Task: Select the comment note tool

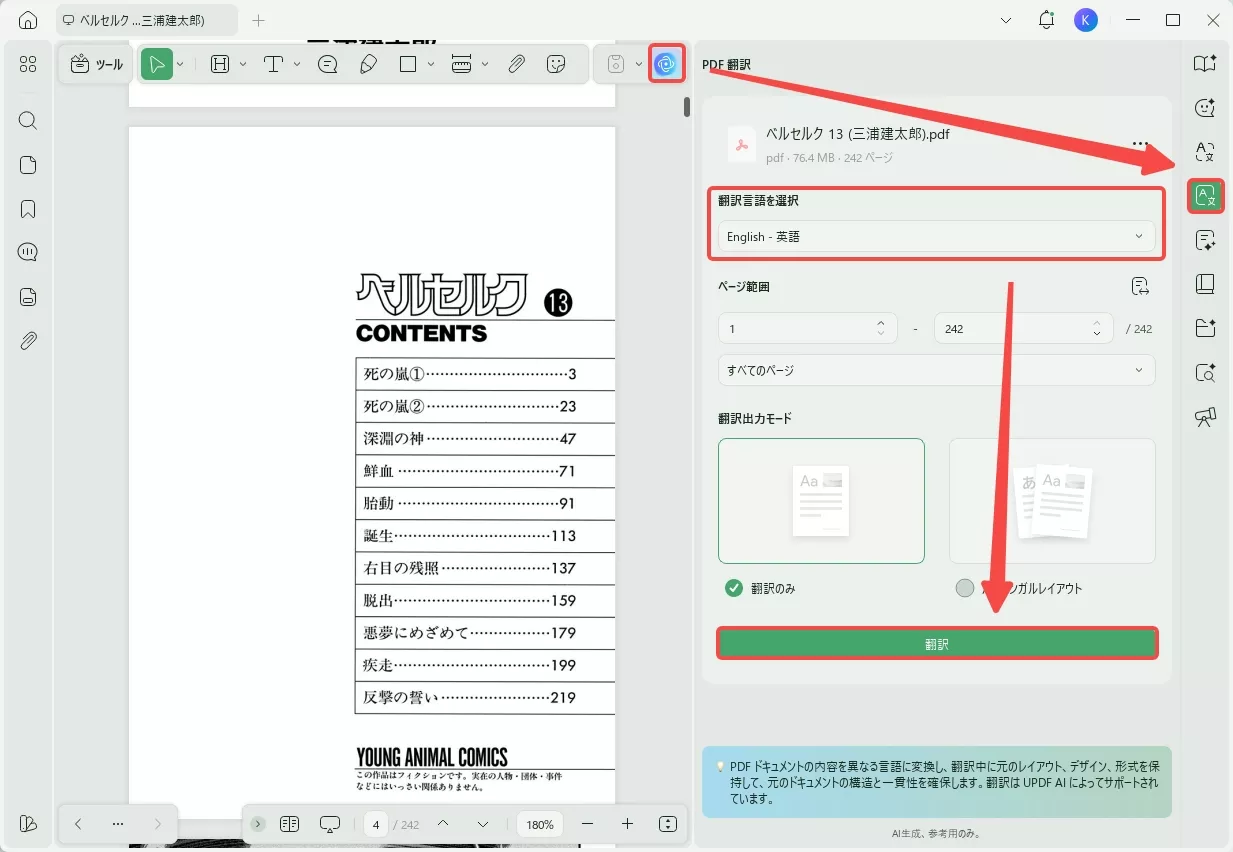Action: pyautogui.click(x=327, y=65)
